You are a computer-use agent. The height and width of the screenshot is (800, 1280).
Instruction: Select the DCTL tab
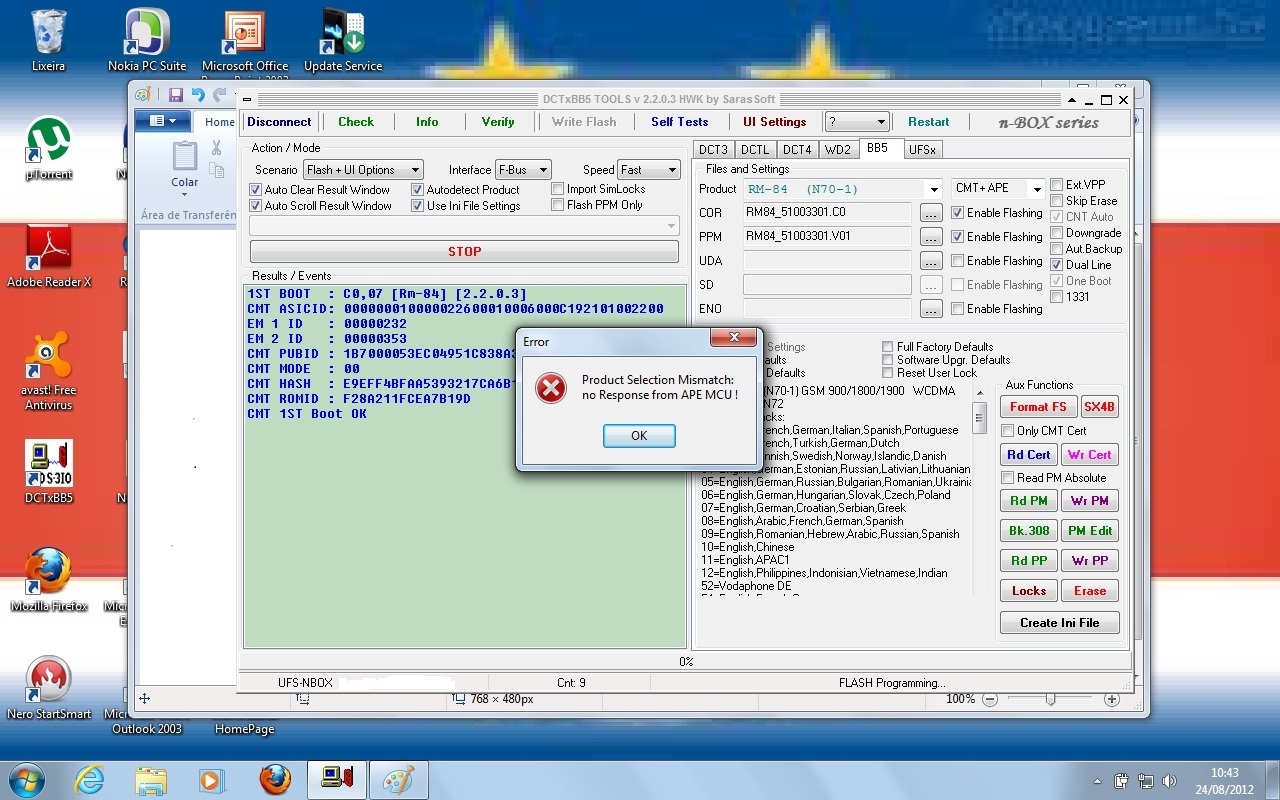coord(755,150)
